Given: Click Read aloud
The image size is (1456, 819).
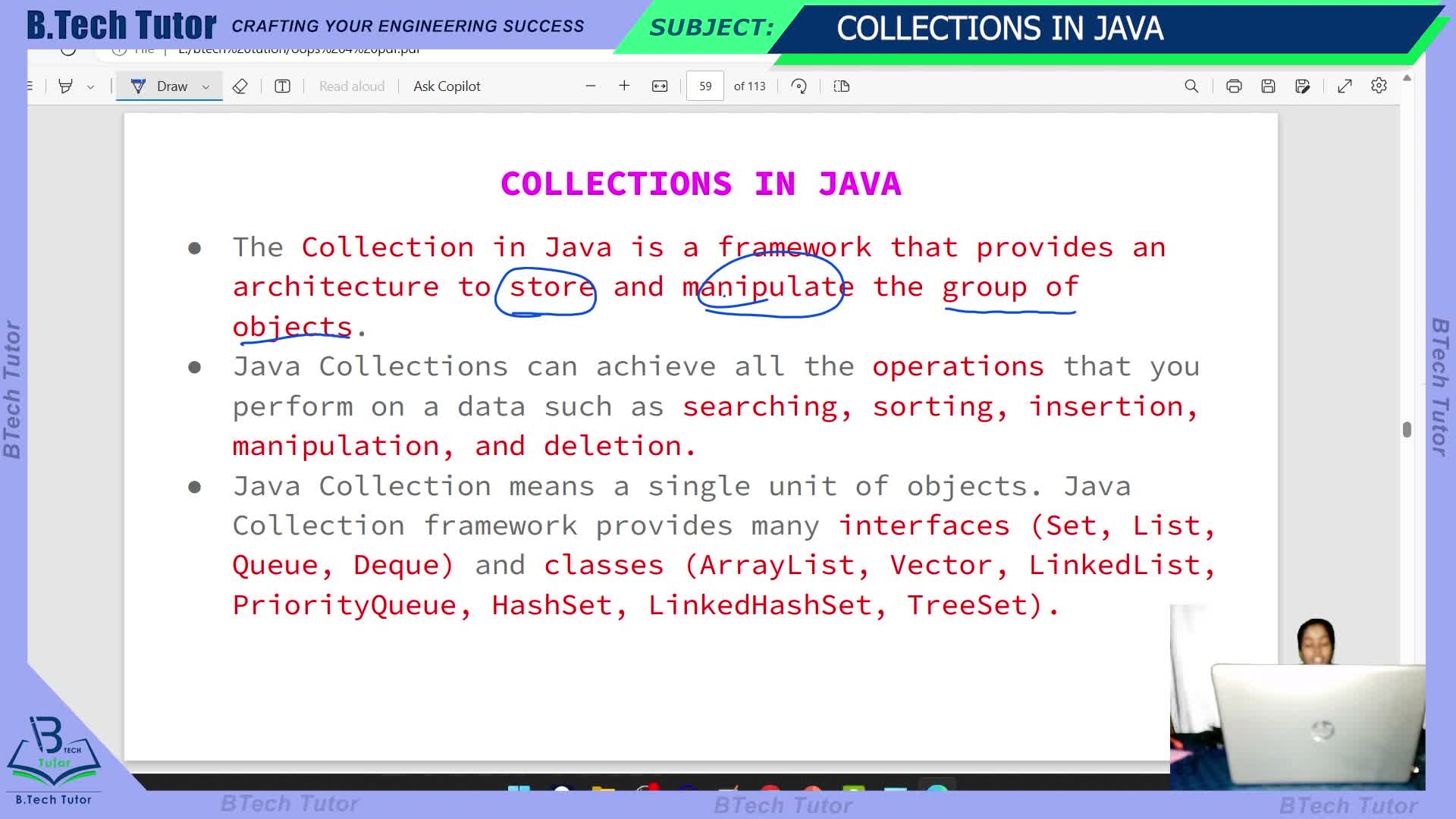Looking at the screenshot, I should coord(352,86).
